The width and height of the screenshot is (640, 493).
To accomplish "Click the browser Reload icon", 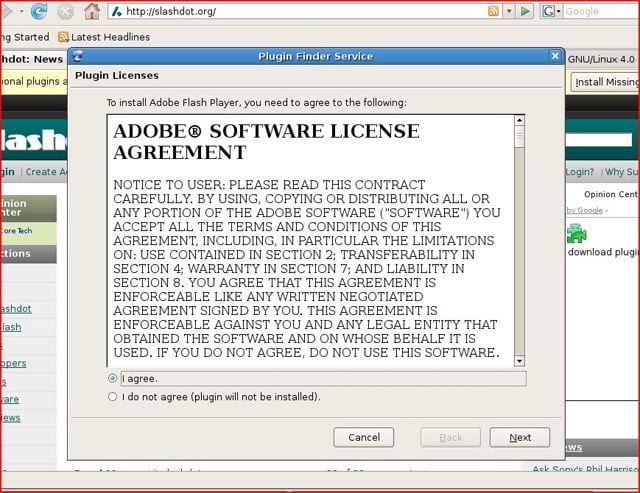I will (39, 11).
